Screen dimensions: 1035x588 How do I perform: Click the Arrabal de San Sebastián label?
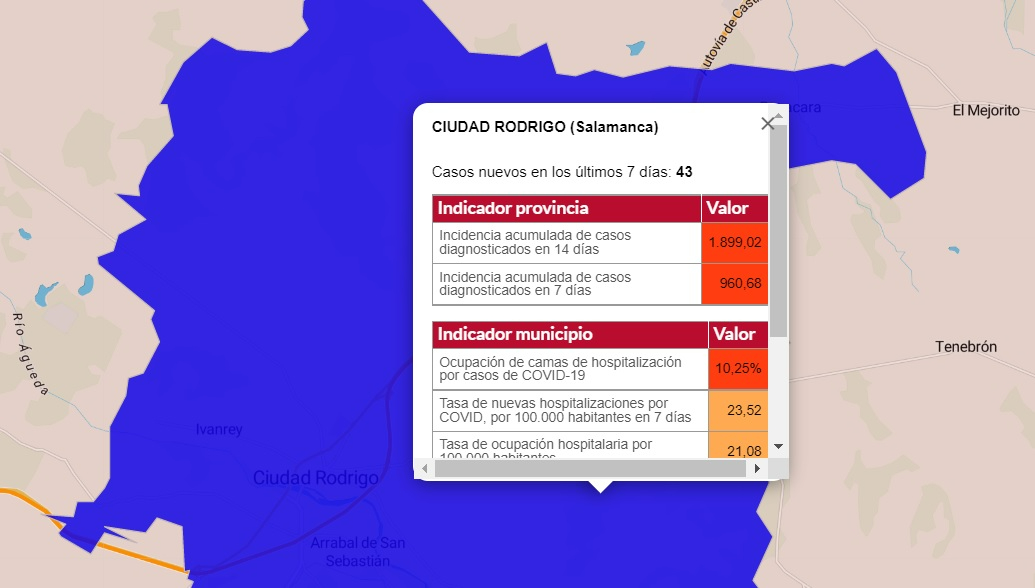tap(357, 552)
